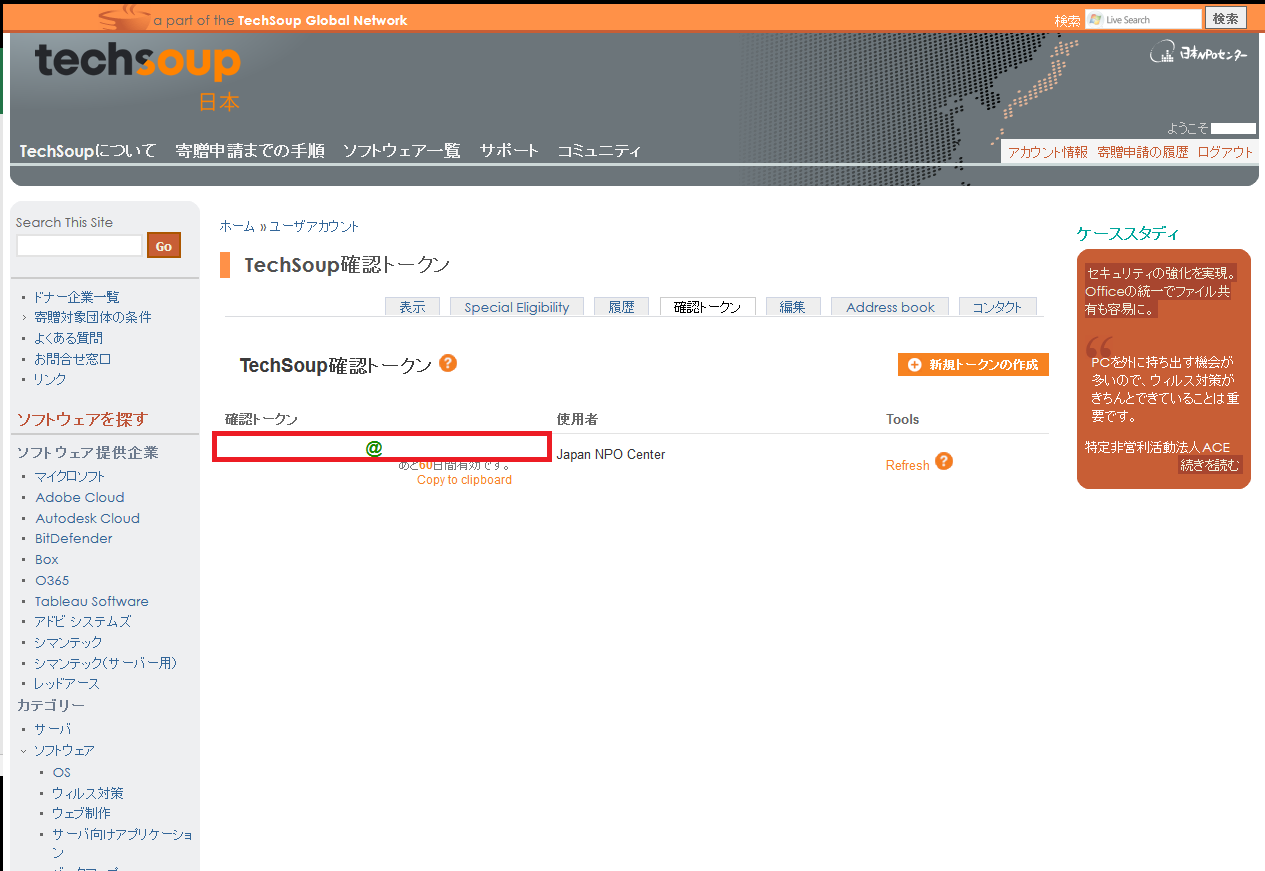The width and height of the screenshot is (1265, 871).
Task: Open the お問合せ窓口 sidebar link
Action: point(72,359)
